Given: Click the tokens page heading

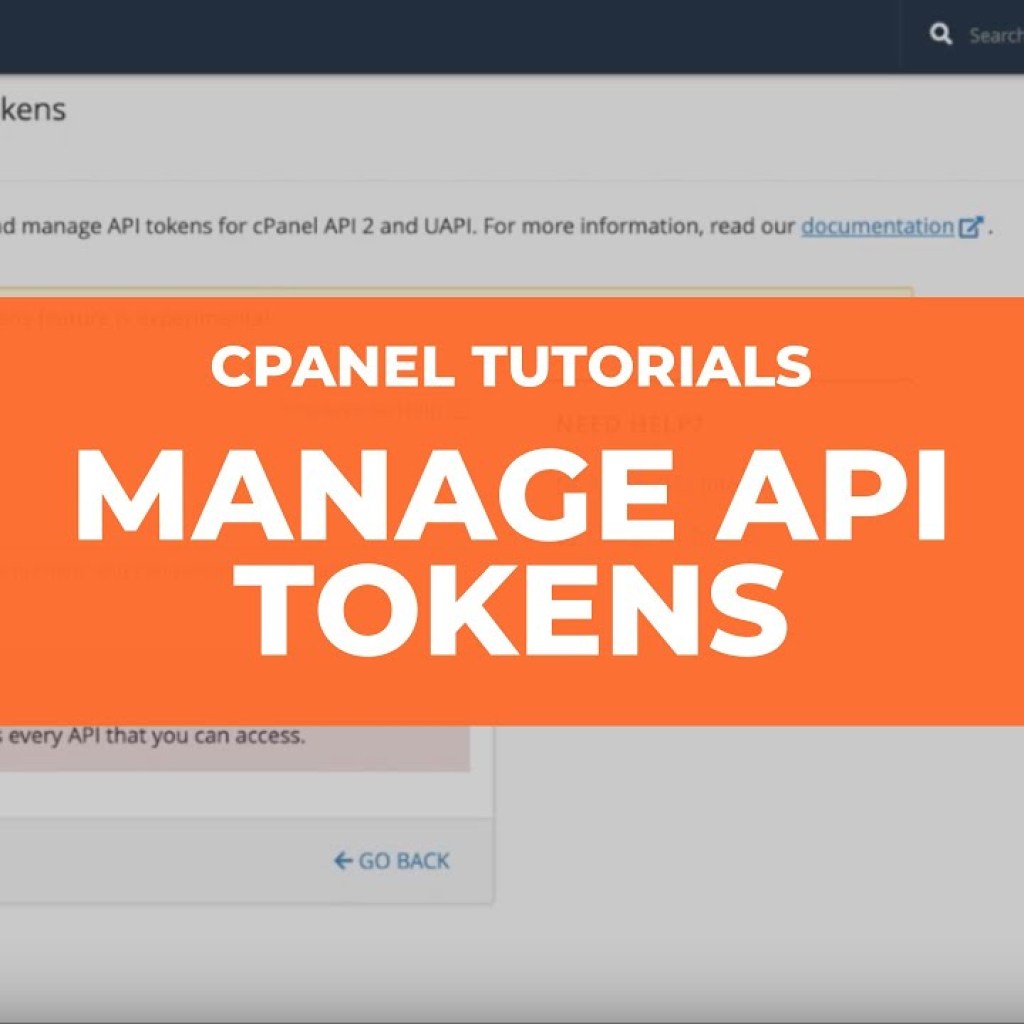Looking at the screenshot, I should pos(35,111).
